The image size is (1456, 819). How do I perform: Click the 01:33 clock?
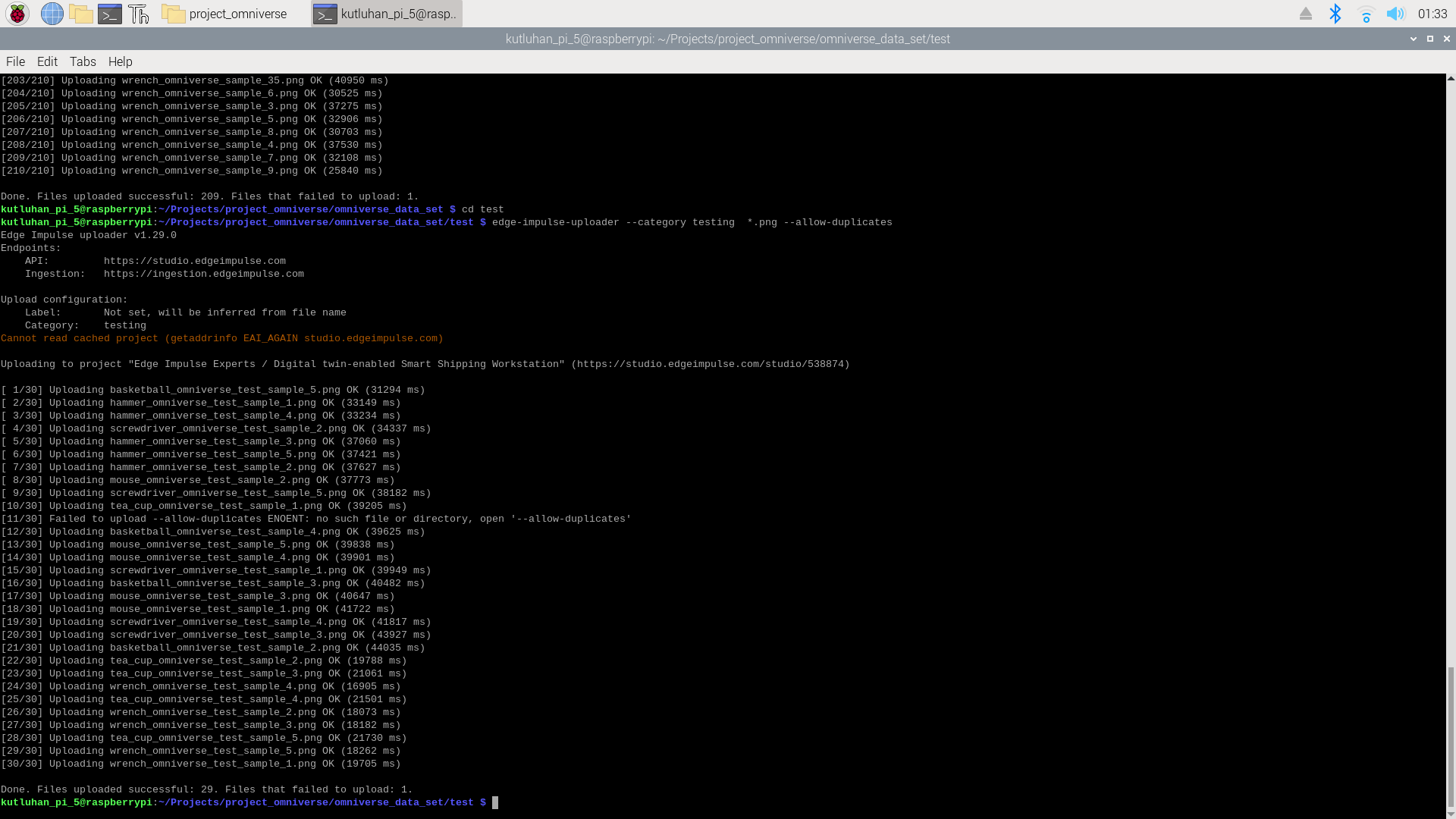pos(1432,14)
